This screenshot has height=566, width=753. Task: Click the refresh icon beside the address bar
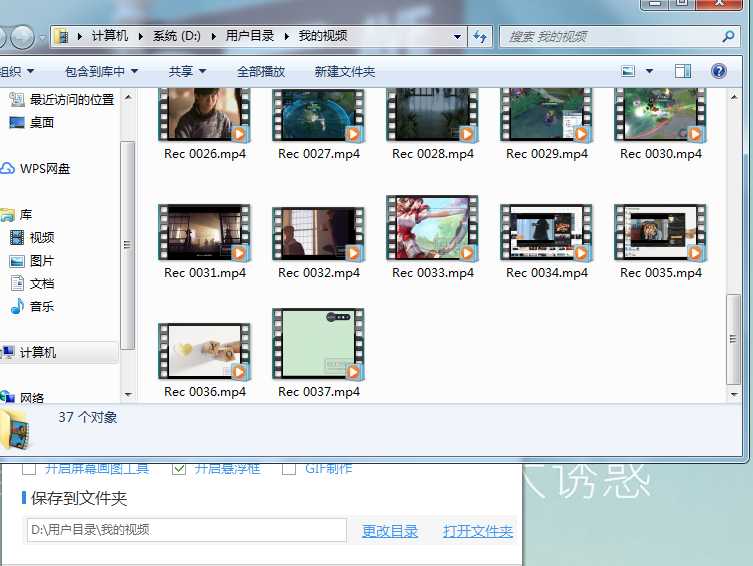coord(480,36)
